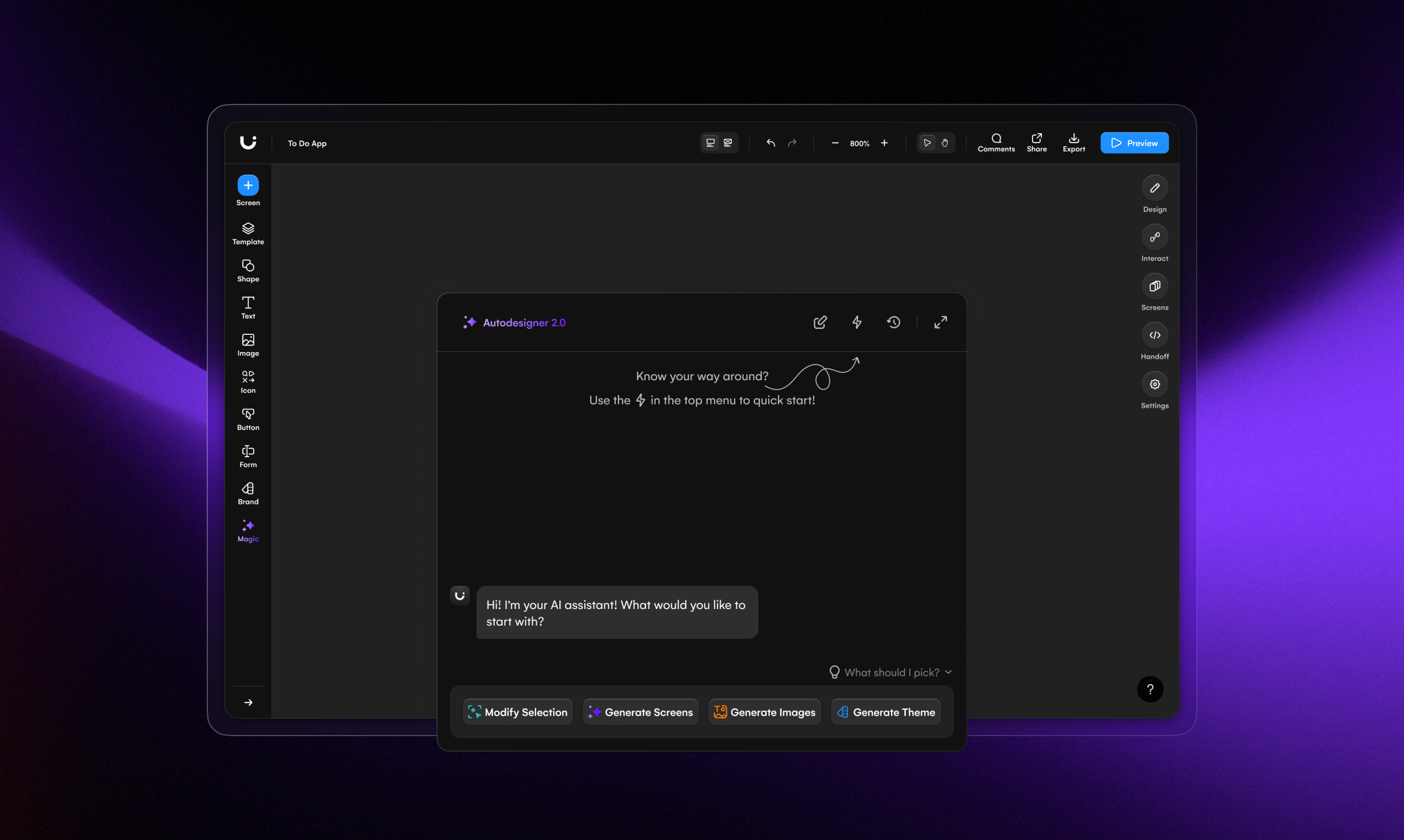This screenshot has height=840, width=1404.
Task: Open the Form elements tool
Action: pyautogui.click(x=248, y=451)
